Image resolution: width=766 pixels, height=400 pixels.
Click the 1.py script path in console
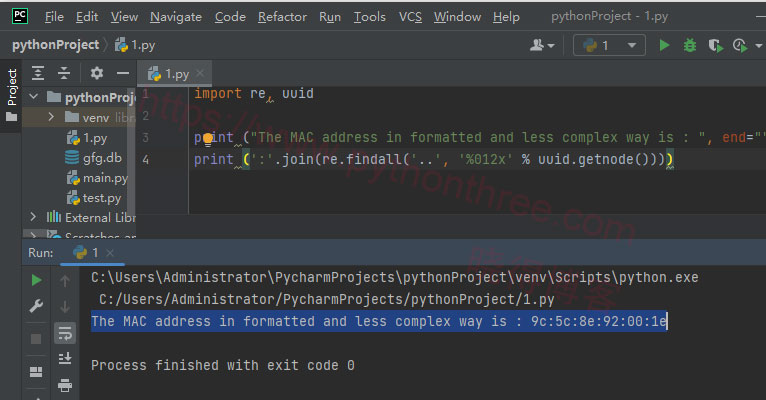[x=327, y=299]
